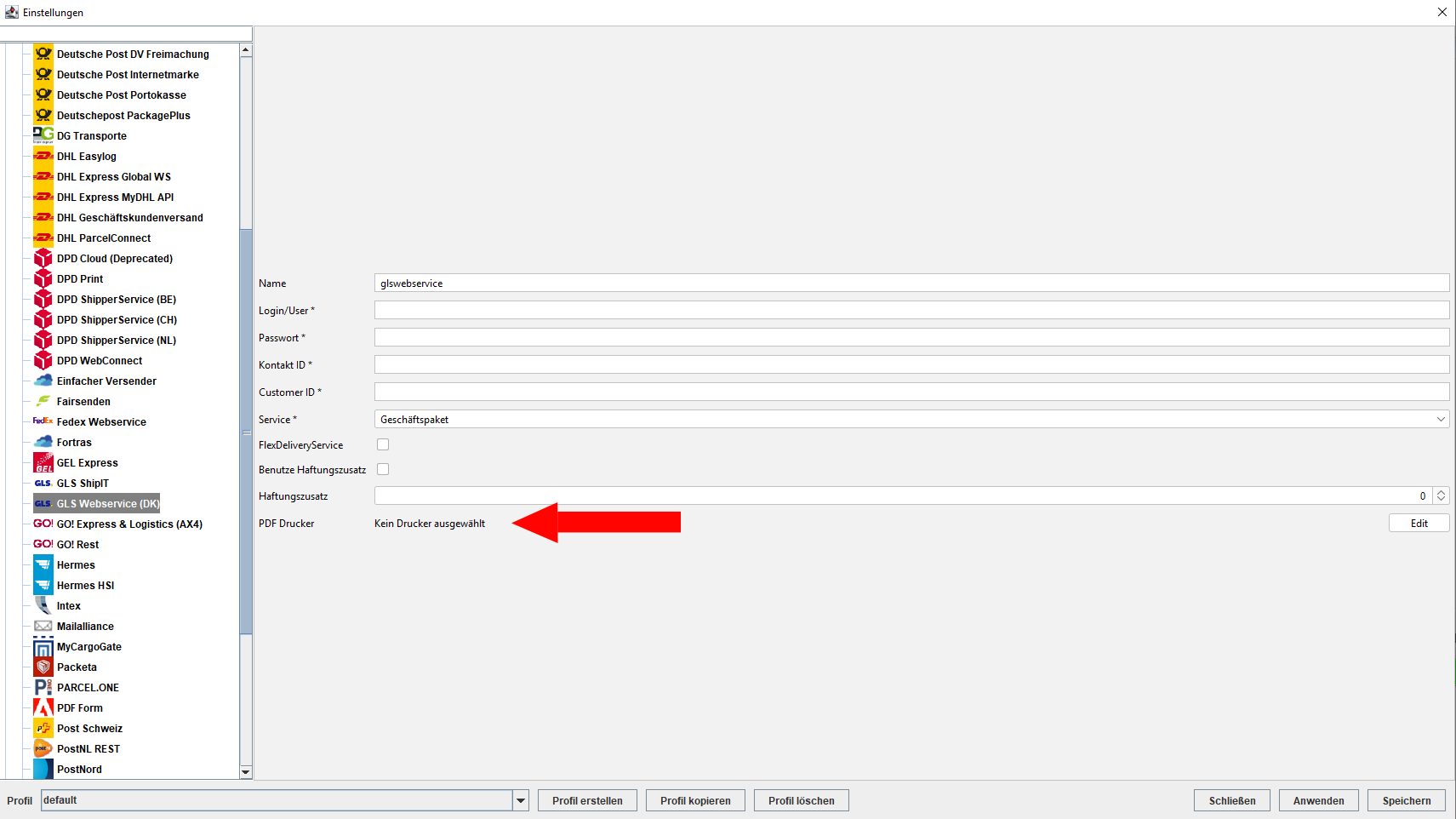Click the Fedex Webservice logo icon
The height and width of the screenshot is (819, 1456).
point(43,421)
